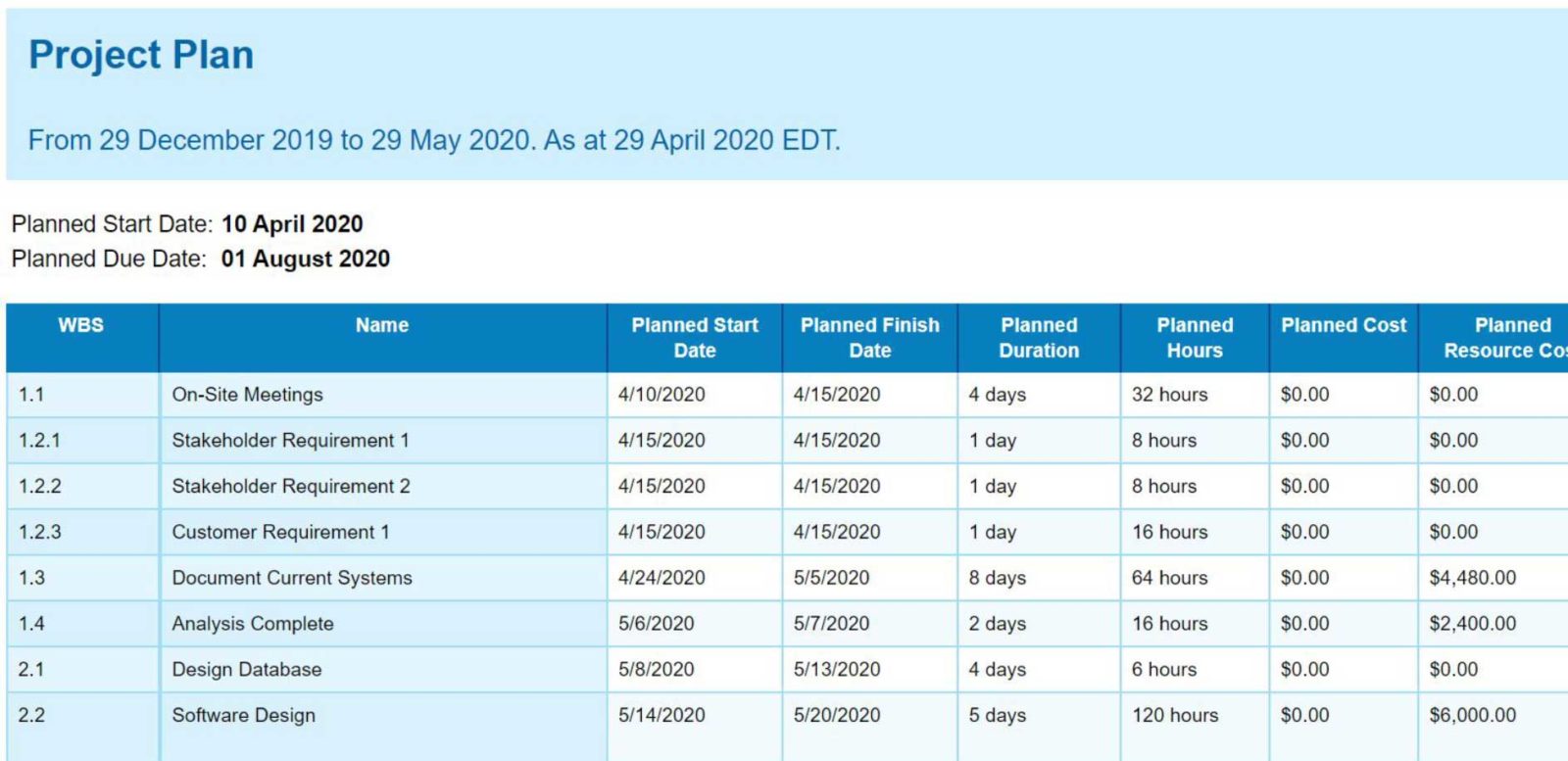This screenshot has height=761, width=1568.
Task: Click Customer Requirement 1 in the table
Action: click(x=280, y=533)
